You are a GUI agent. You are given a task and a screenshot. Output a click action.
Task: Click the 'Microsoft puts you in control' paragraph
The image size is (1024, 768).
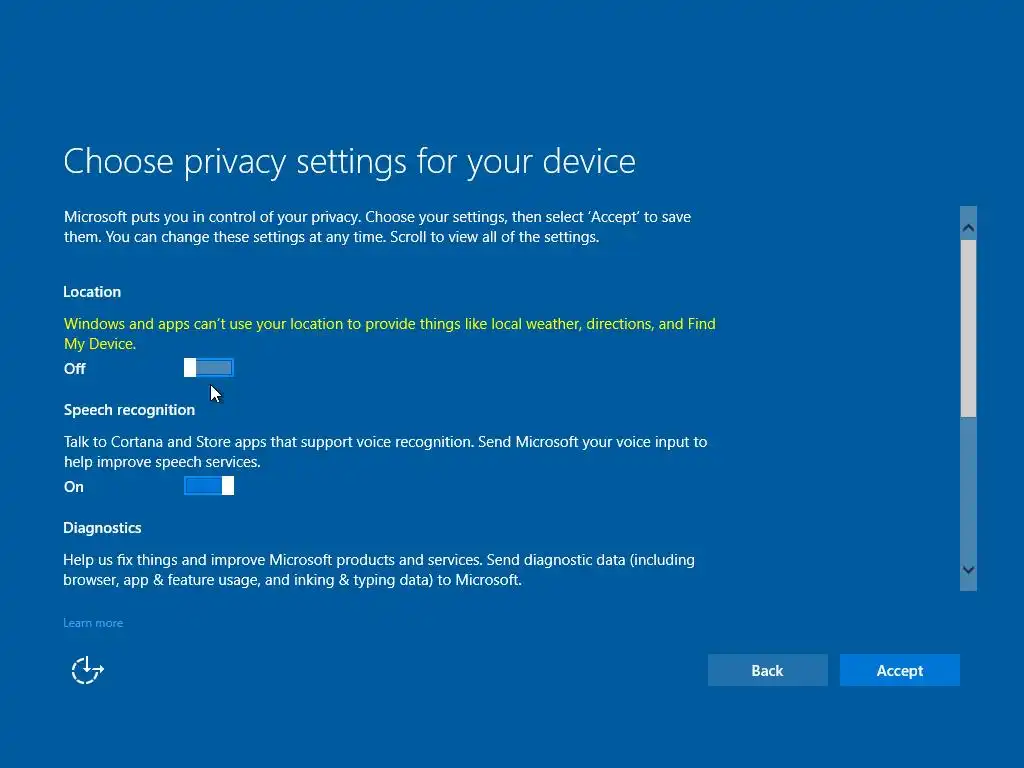click(377, 217)
